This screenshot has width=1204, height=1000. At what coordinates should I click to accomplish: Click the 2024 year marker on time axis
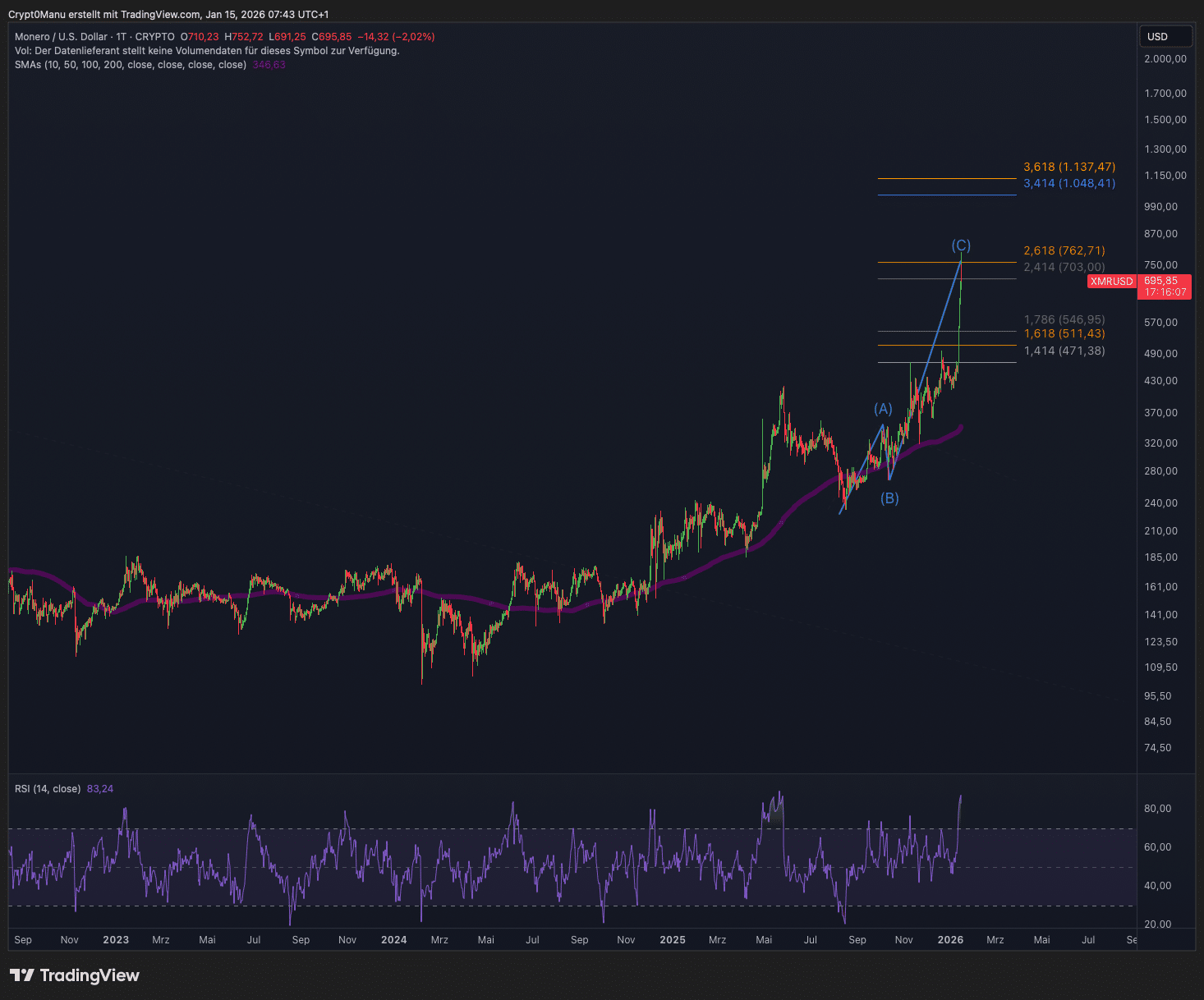tap(393, 940)
